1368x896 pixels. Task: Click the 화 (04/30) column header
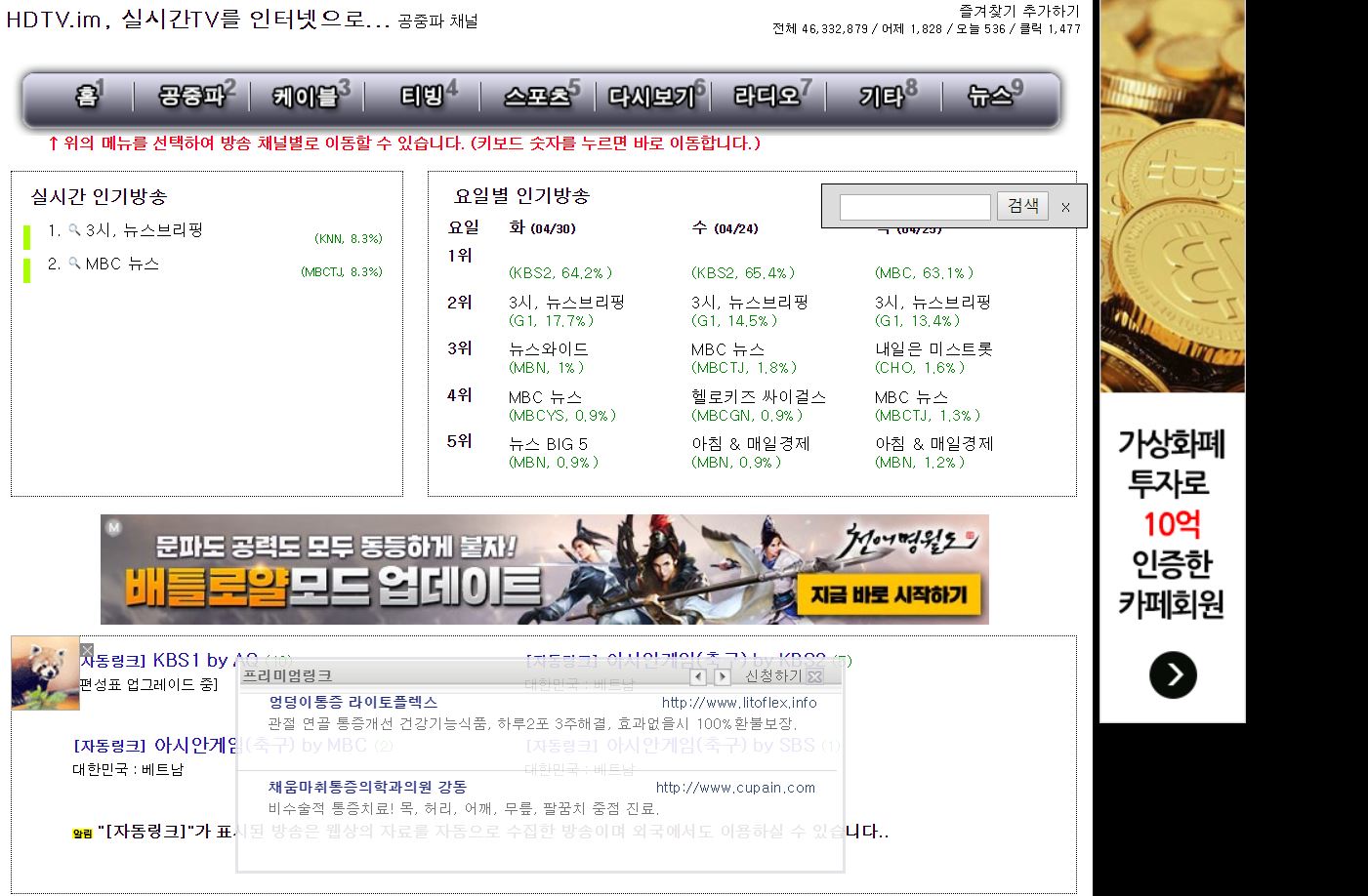542,227
